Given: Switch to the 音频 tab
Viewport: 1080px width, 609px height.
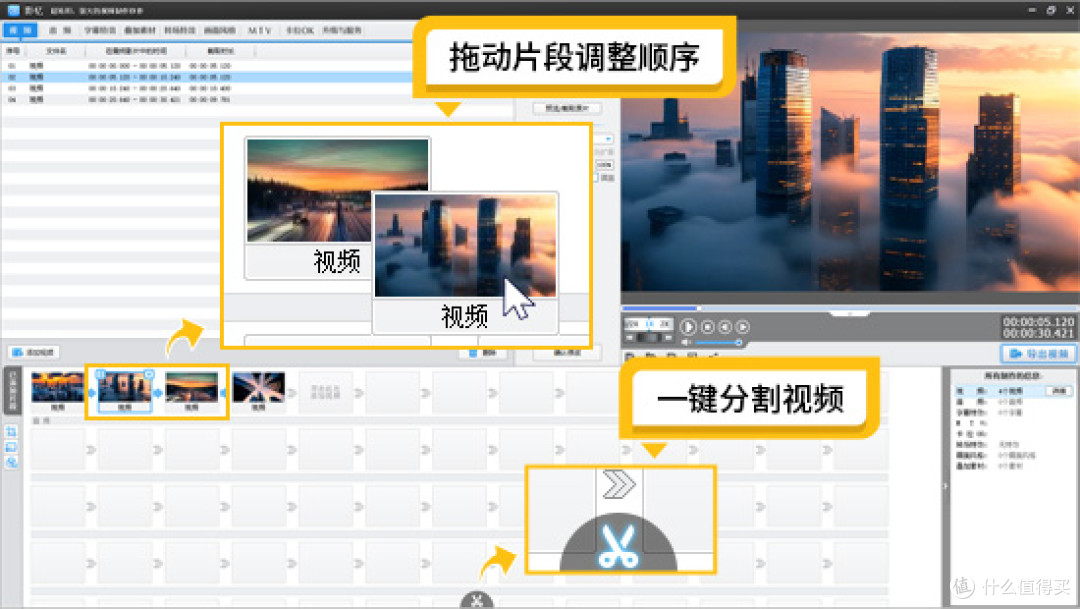Looking at the screenshot, I should 60,30.
